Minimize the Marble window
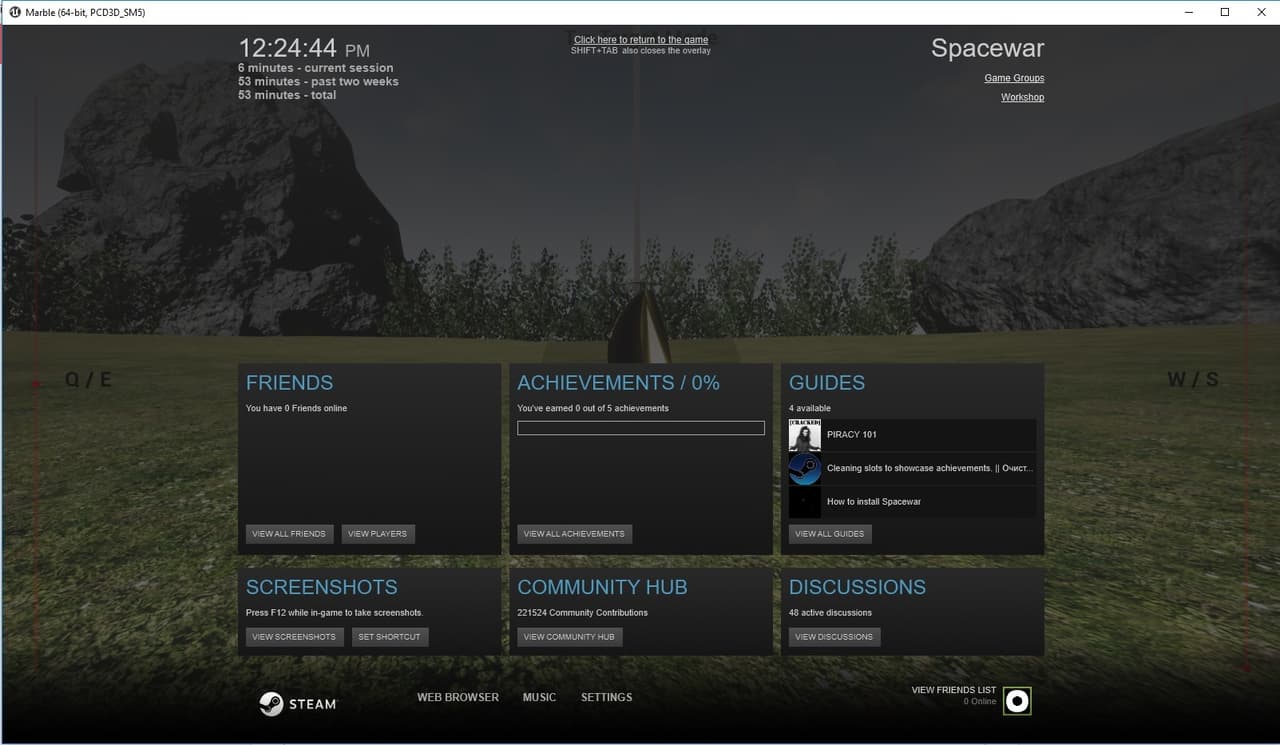The image size is (1280, 745). [1187, 12]
